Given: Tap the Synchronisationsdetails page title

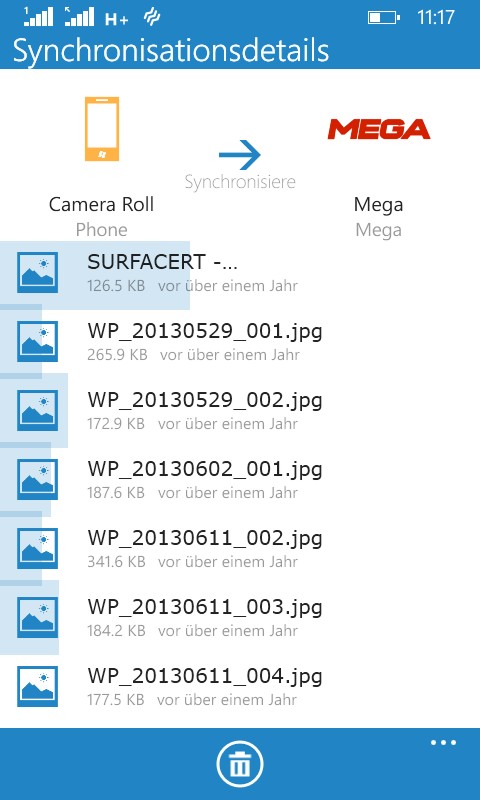Looking at the screenshot, I should point(171,51).
